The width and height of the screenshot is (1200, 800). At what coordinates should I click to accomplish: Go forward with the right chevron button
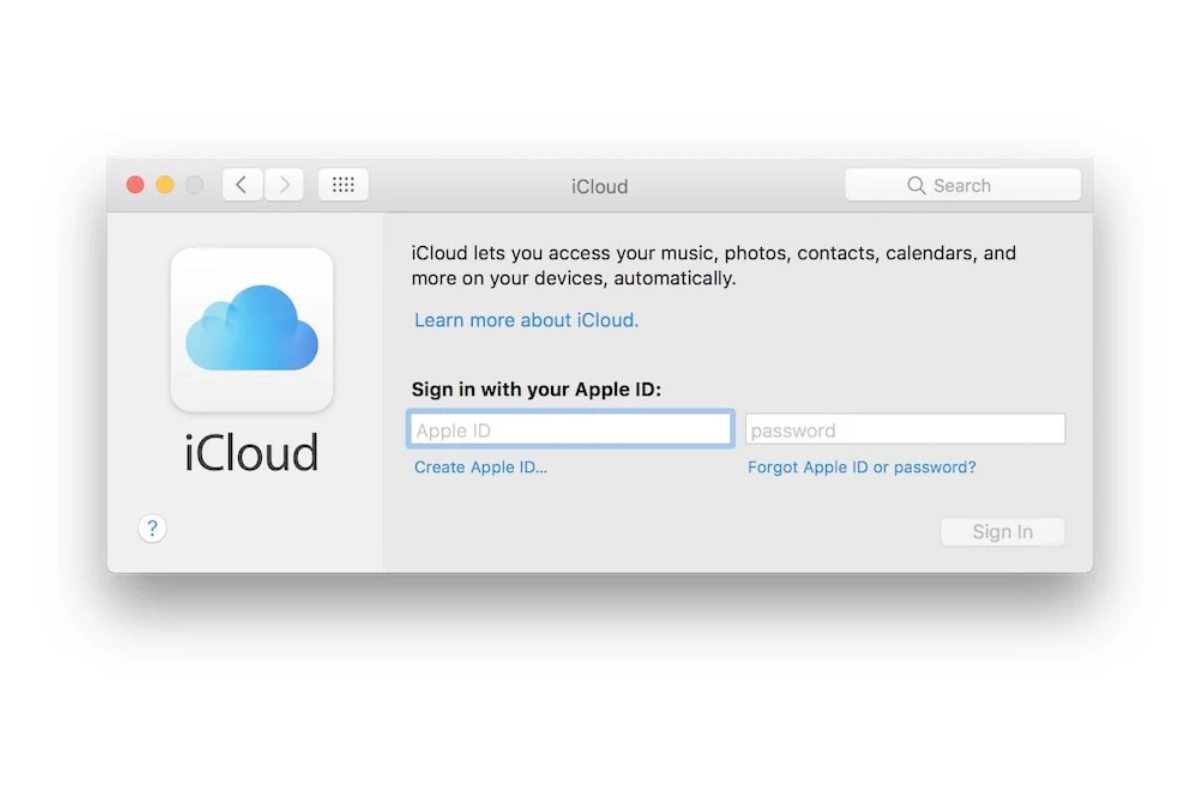(x=285, y=185)
